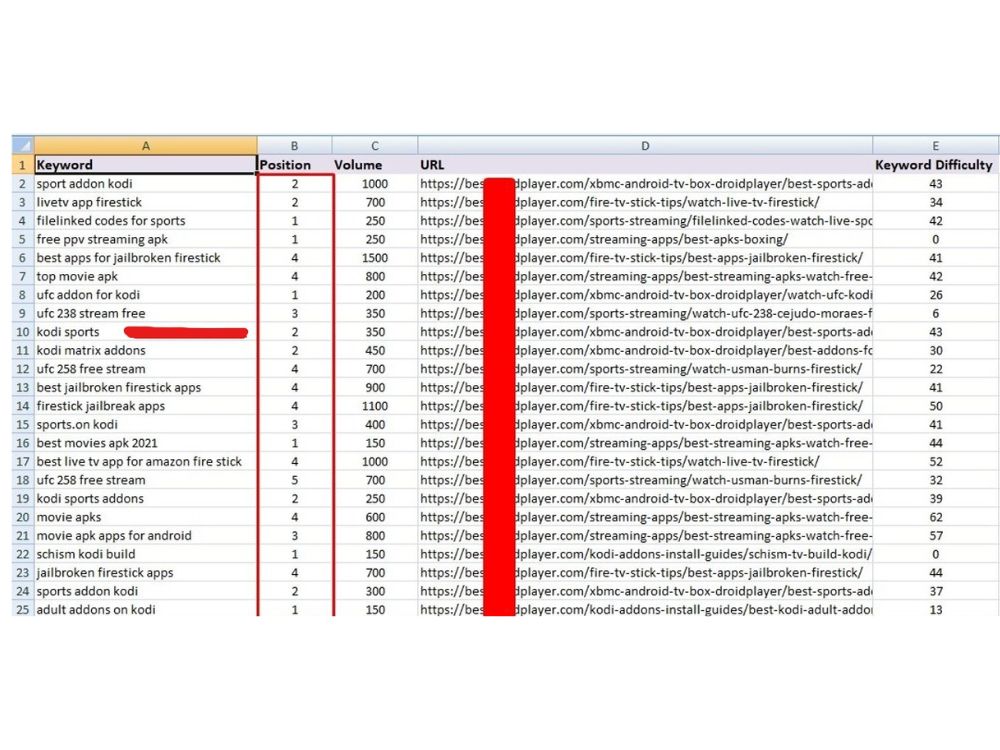
Task: Open the best-apks-boxing URL cell
Action: tap(645, 239)
